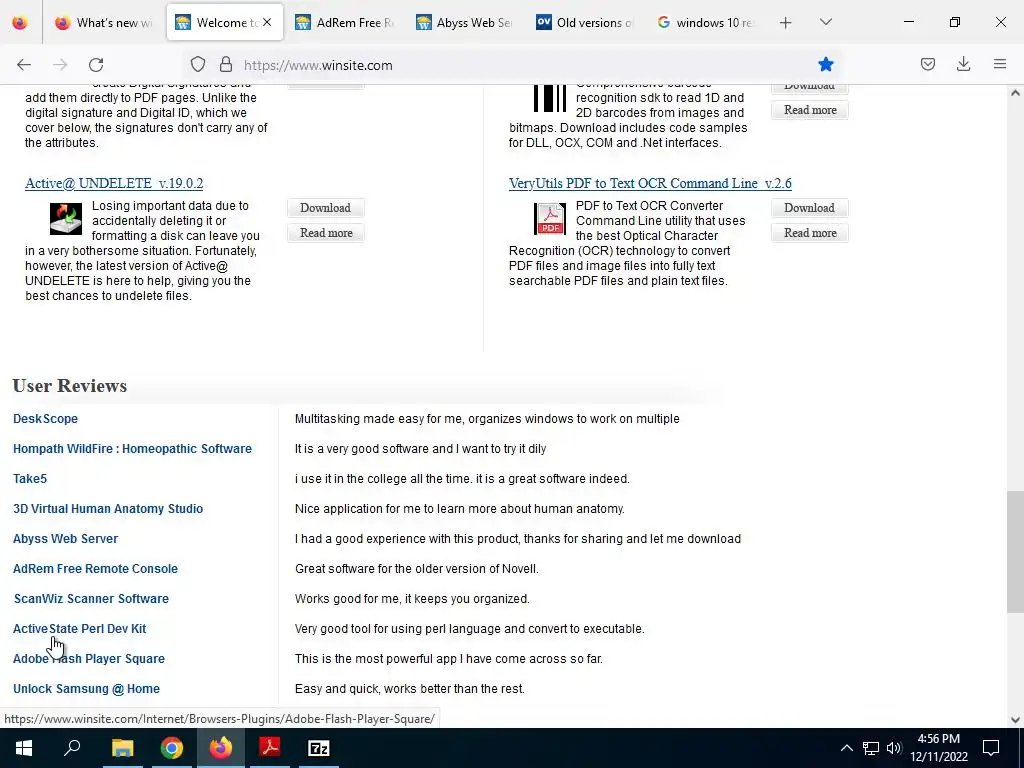
Task: Click the barcode product thumbnail
Action: [x=550, y=99]
